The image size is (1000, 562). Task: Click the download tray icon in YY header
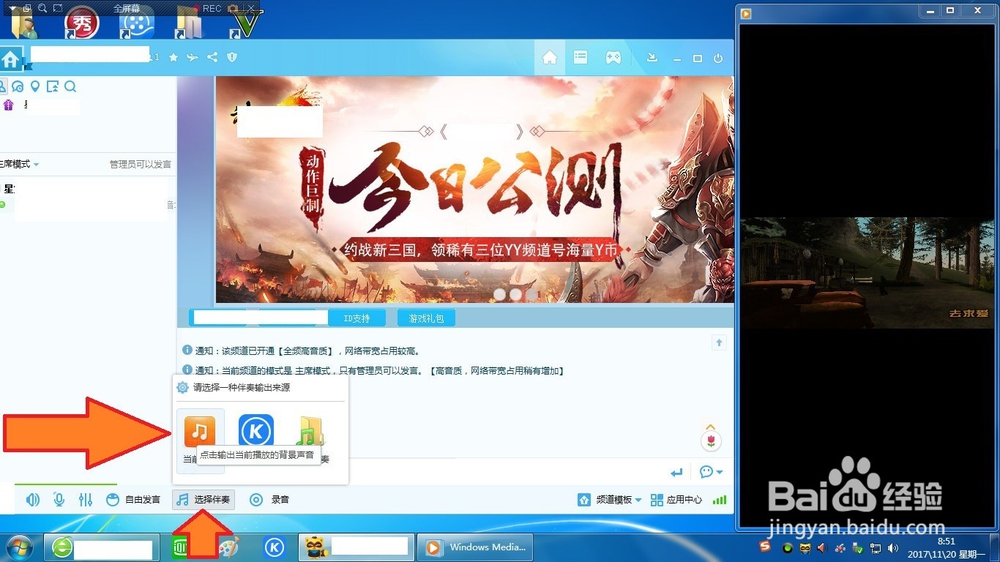652,57
